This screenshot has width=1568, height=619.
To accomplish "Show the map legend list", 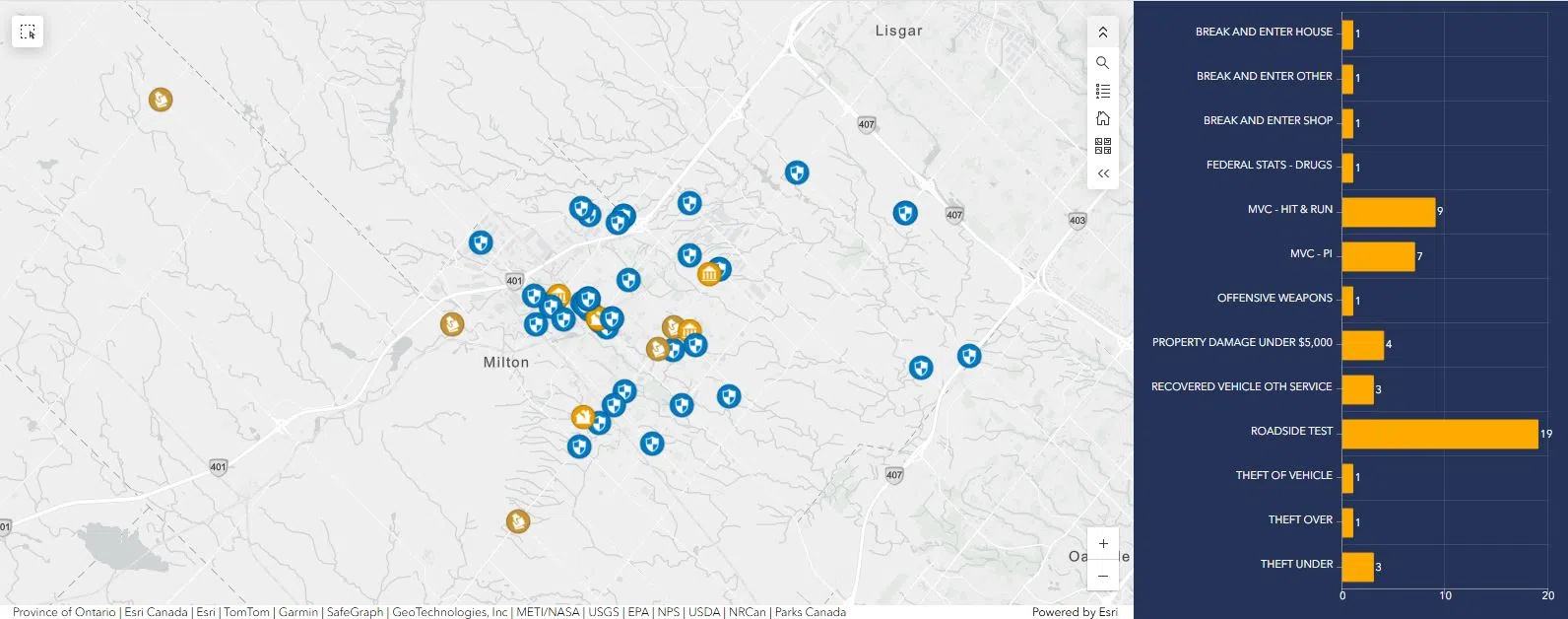I will (1102, 92).
